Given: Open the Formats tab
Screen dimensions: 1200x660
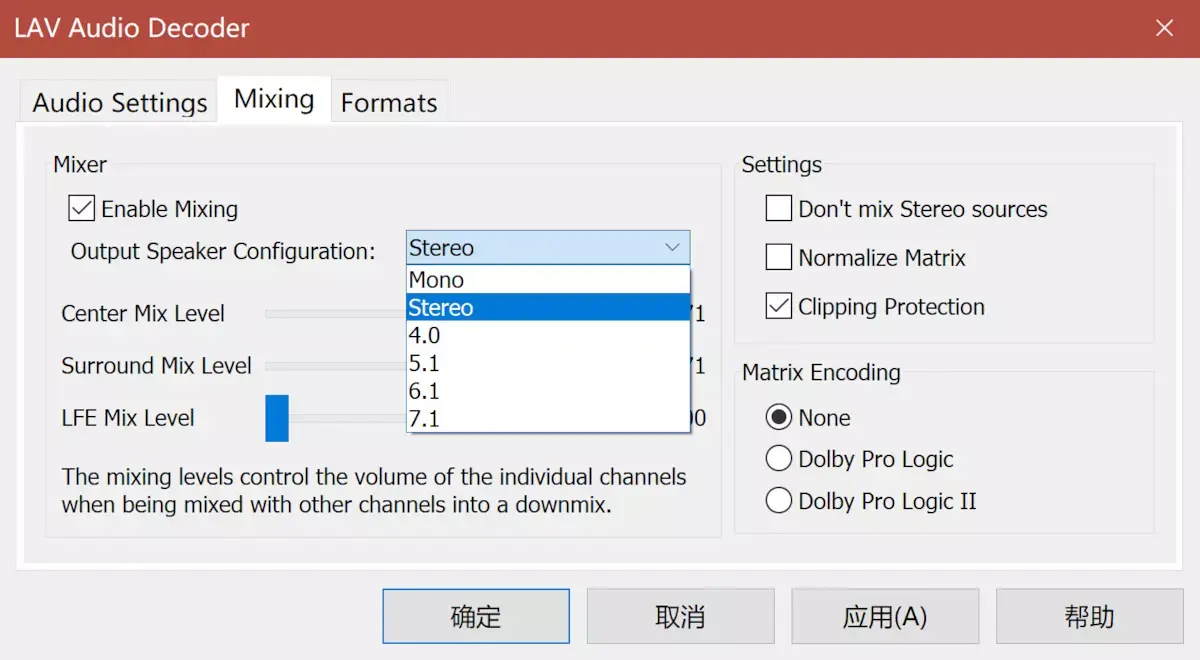Looking at the screenshot, I should pyautogui.click(x=389, y=101).
